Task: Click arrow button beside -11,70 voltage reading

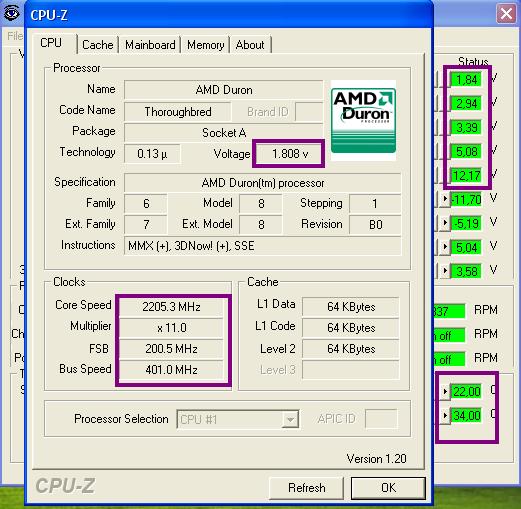Action: 445,199
